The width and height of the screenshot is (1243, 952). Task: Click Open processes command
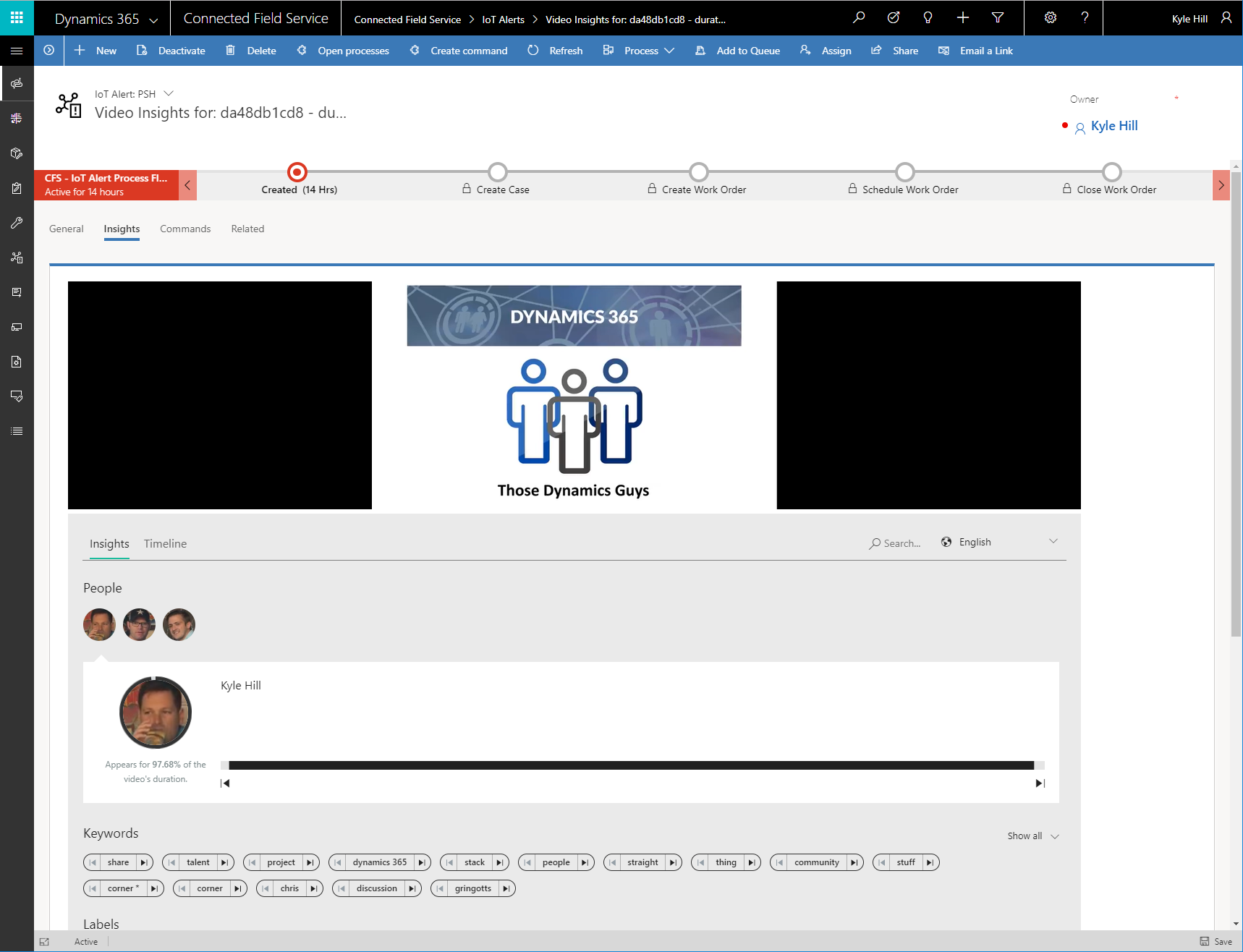(x=343, y=51)
